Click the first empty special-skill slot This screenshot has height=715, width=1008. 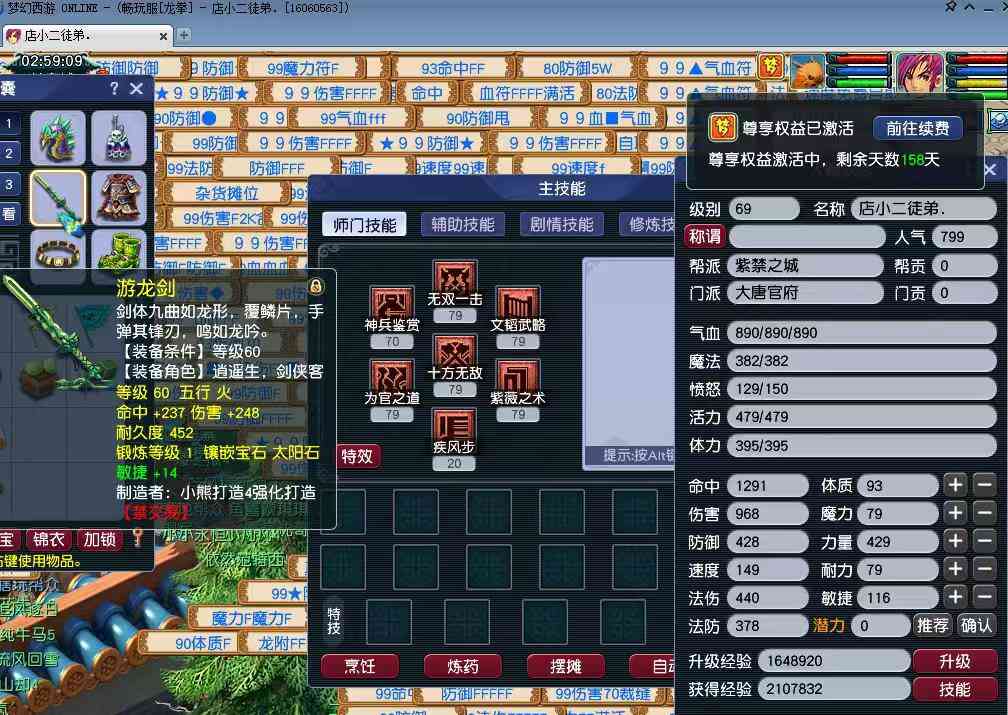coord(388,621)
